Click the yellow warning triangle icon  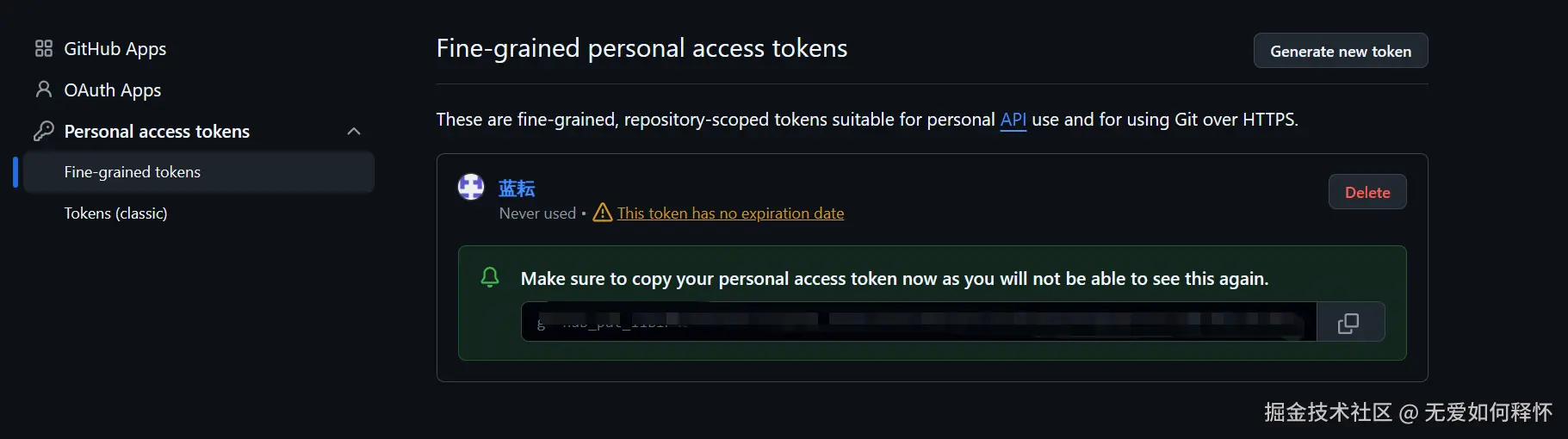[x=602, y=213]
